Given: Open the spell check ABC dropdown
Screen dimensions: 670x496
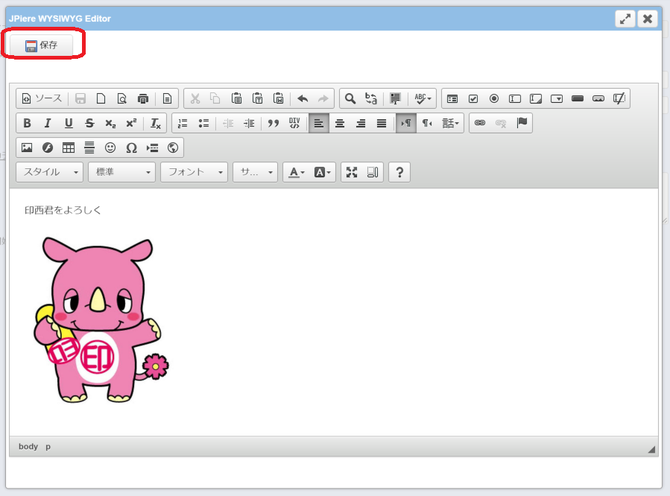Looking at the screenshot, I should 423,99.
